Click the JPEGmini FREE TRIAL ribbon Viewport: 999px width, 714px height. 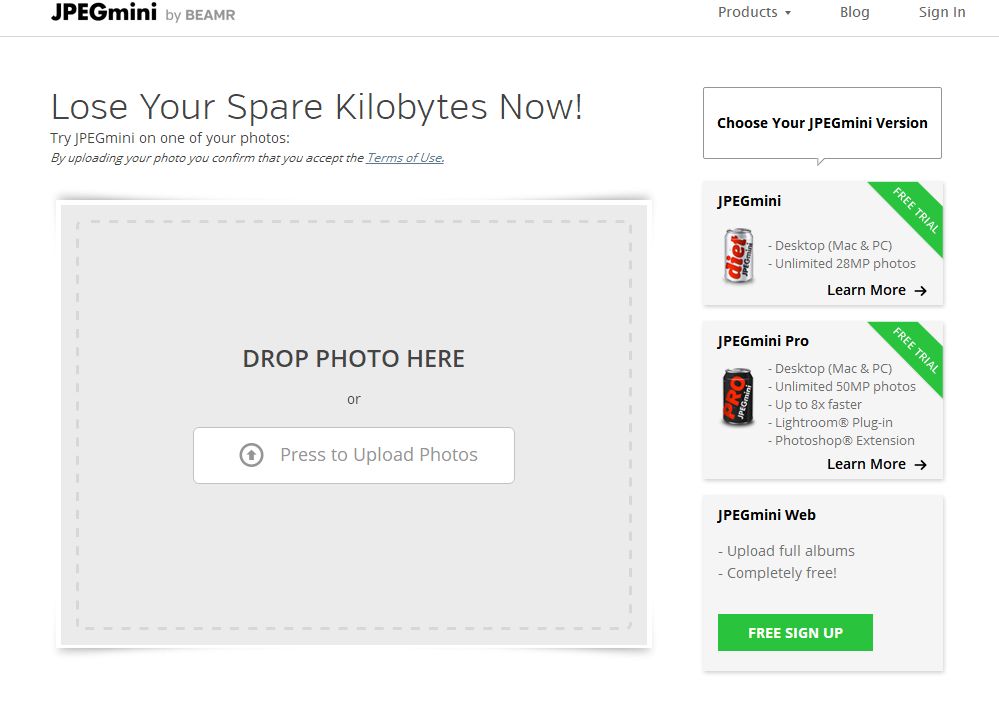910,215
